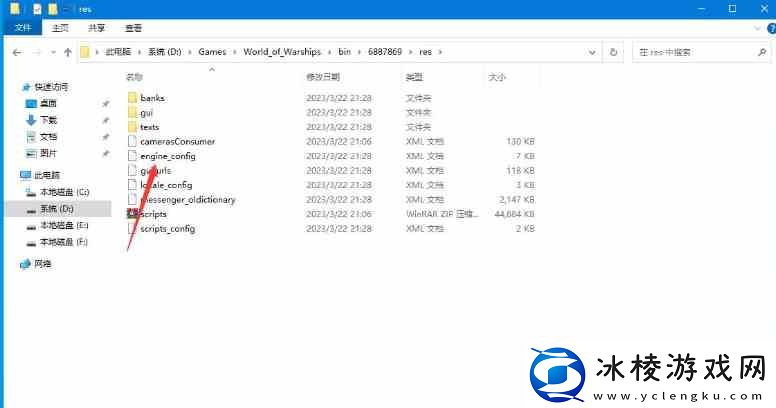Select the scripts WinRAR archive icon
The image size is (776, 408).
pyautogui.click(x=132, y=214)
